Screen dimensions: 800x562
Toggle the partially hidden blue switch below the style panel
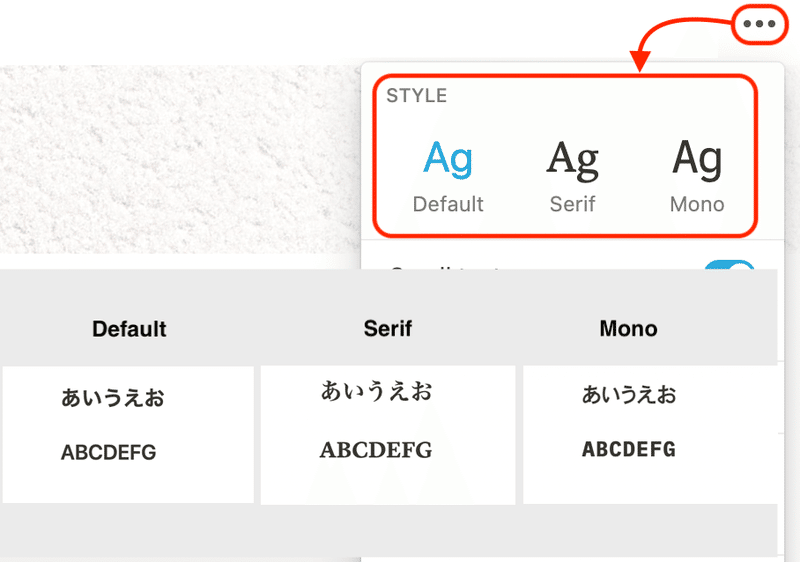coord(729,265)
